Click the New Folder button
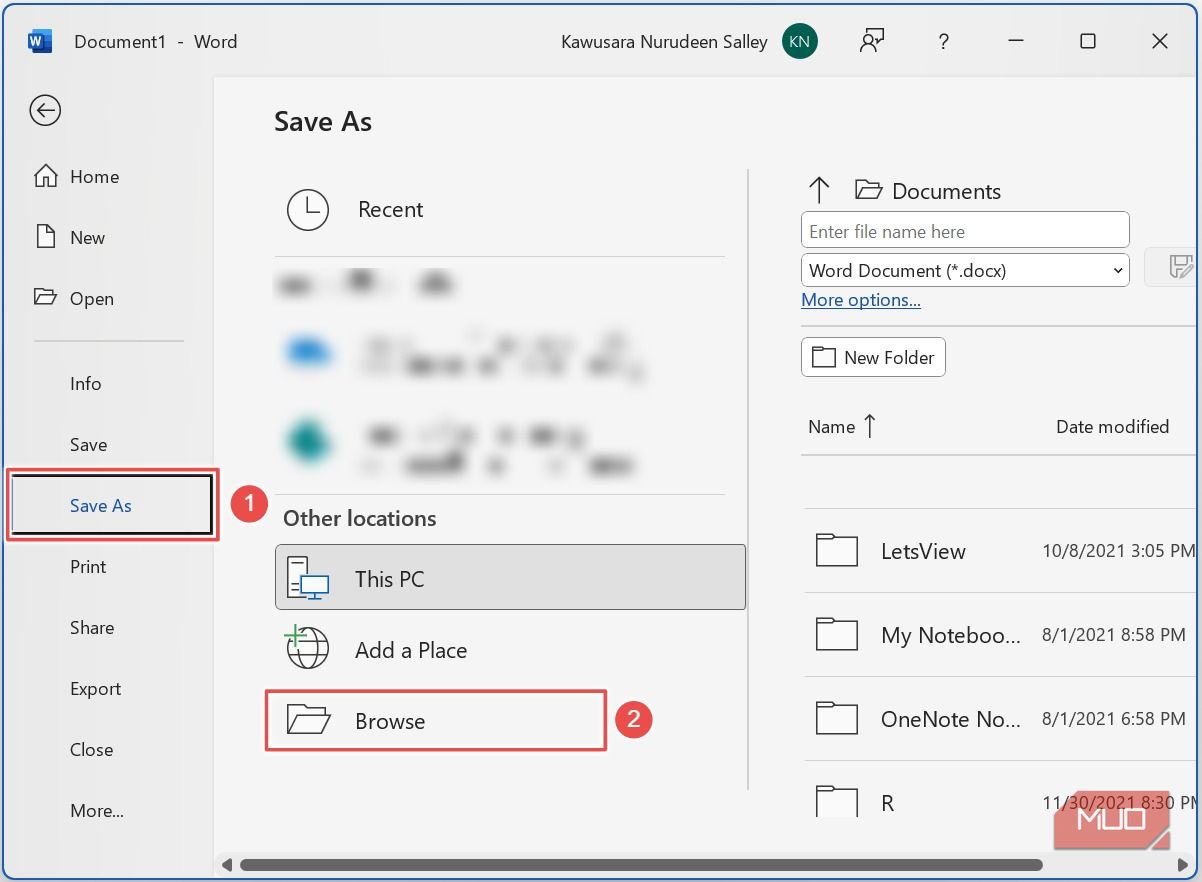The width and height of the screenshot is (1202, 882). pos(873,357)
